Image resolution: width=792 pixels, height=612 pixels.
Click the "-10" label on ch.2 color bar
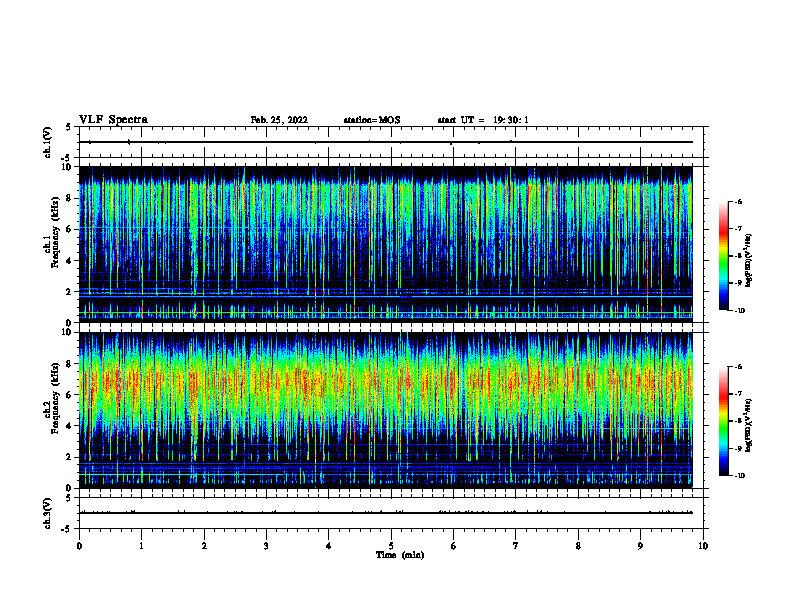pos(739,476)
